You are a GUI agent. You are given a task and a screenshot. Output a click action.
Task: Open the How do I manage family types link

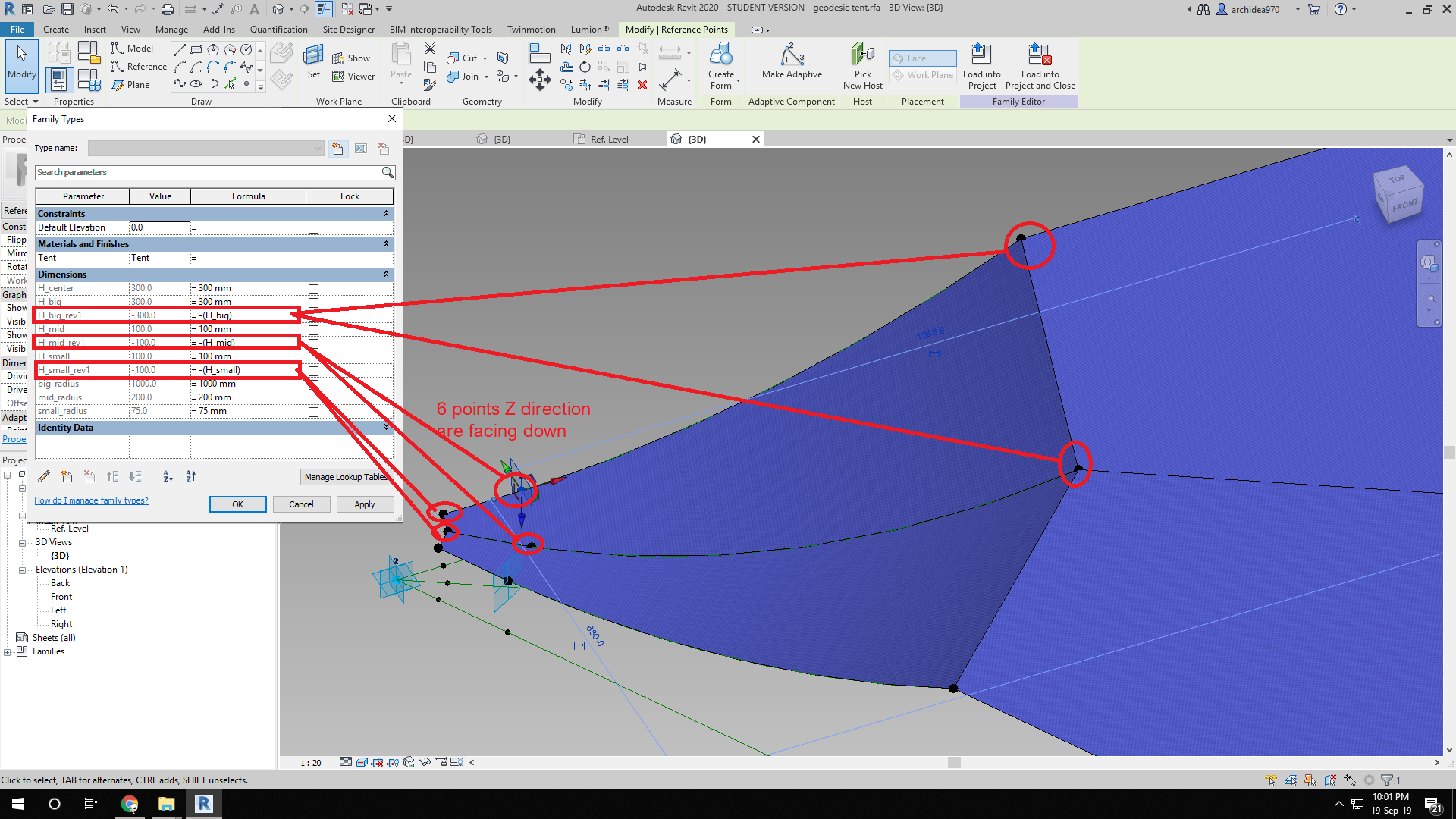click(91, 500)
